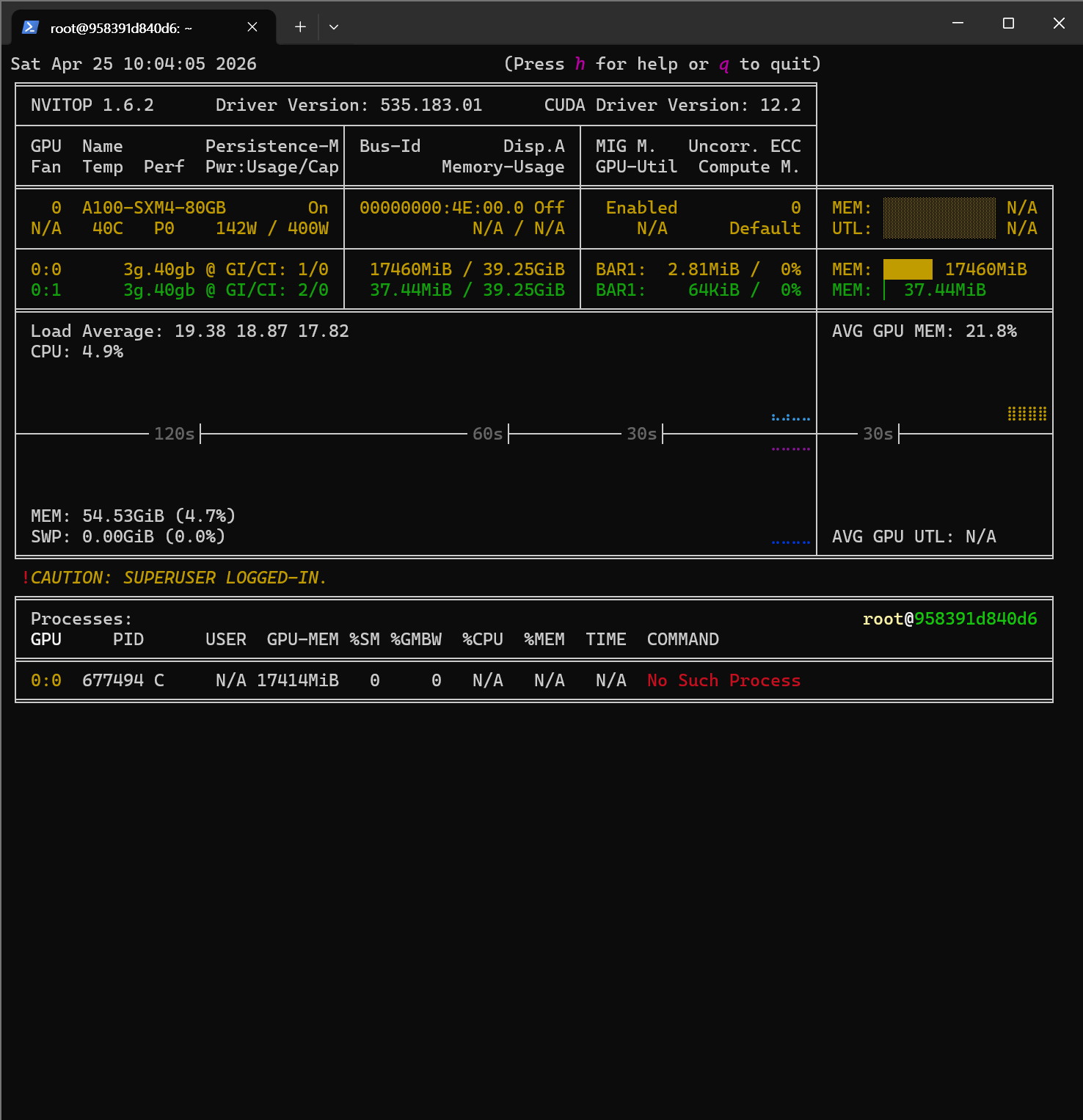Click the BAR1 '64KiB' value
1083x1120 pixels.
pos(714,290)
